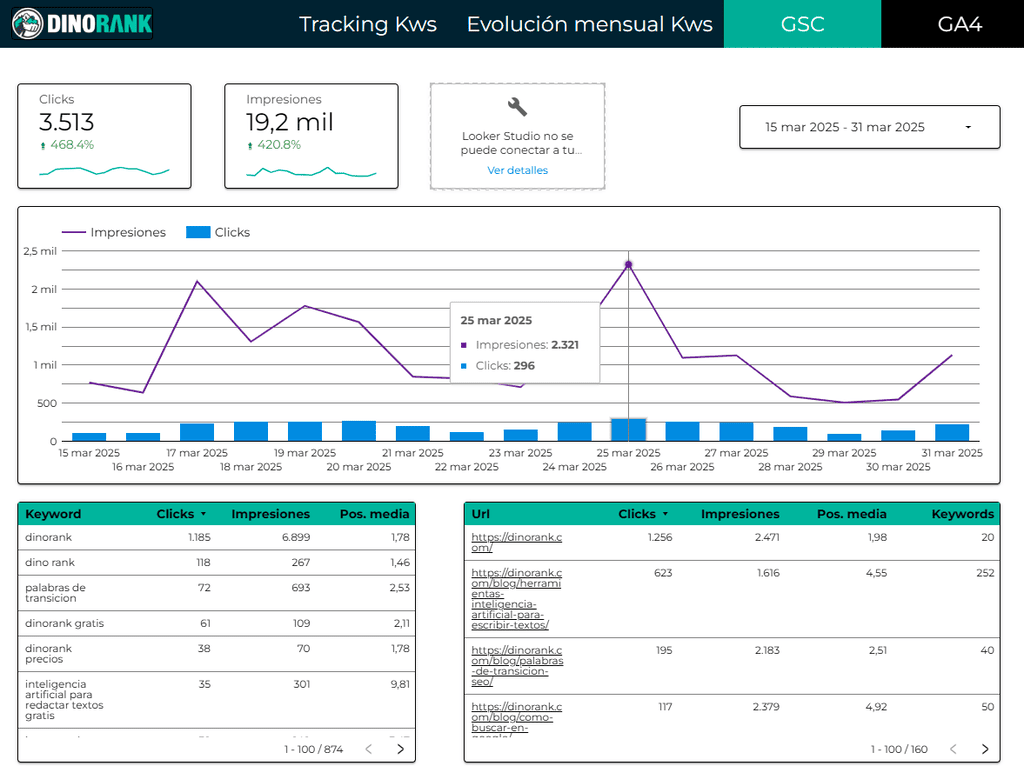This screenshot has height=766, width=1024.
Task: Sort Url table by Pos. media header
Action: 852,514
